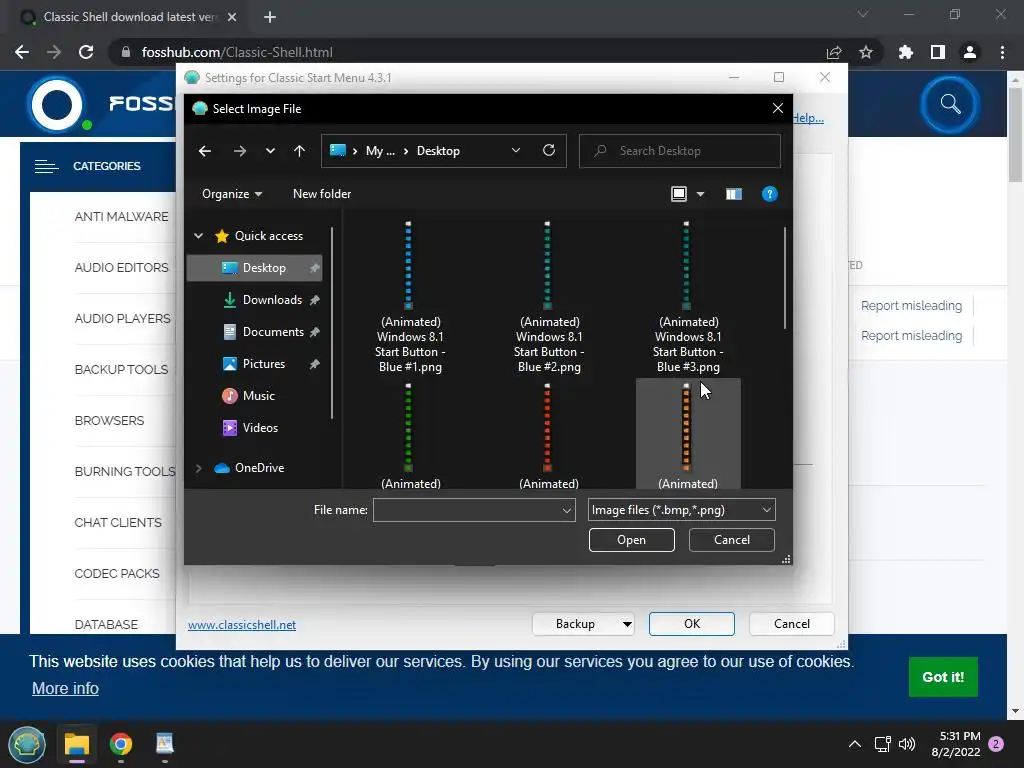
Task: Open a new Chrome tab
Action: 270,17
